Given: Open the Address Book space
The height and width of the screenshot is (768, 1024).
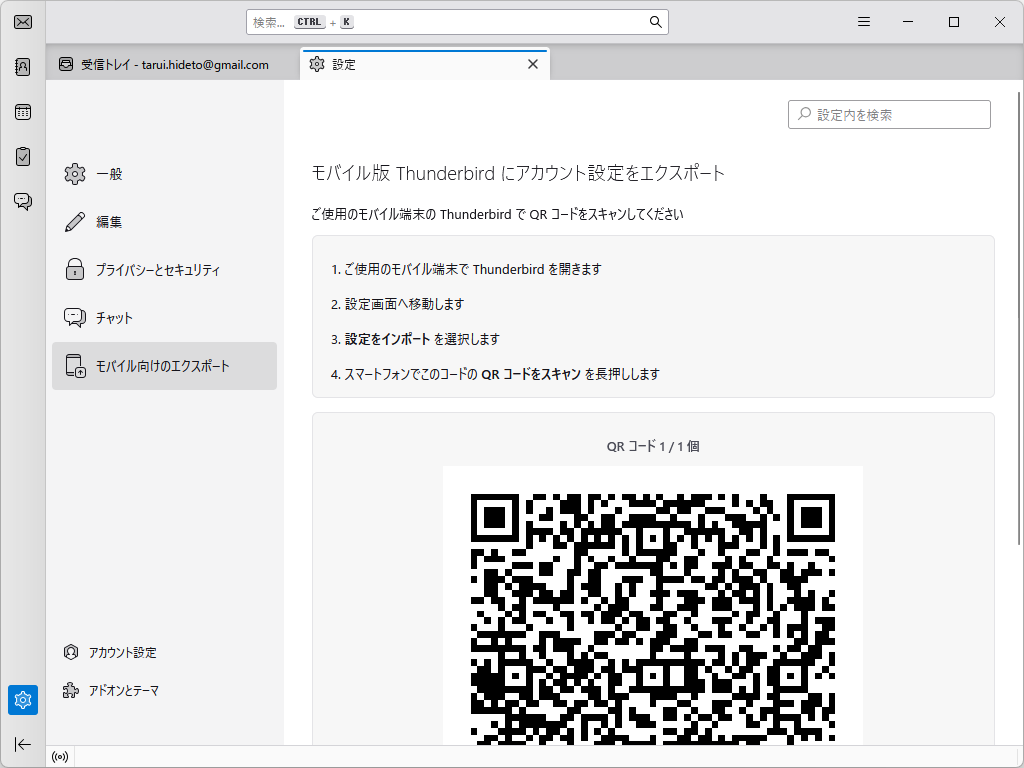Looking at the screenshot, I should point(22,66).
